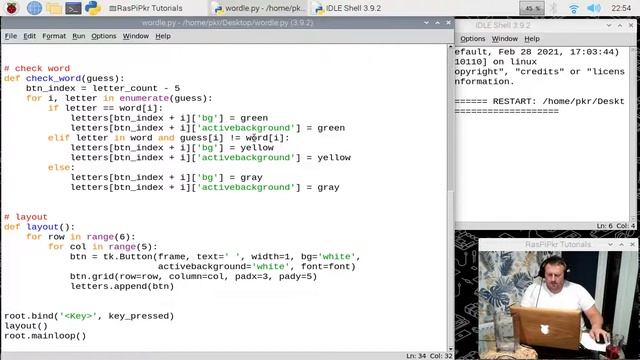Open the Window menu in IDLE Shell
Screen dimensions: 640x360
(504, 39)
